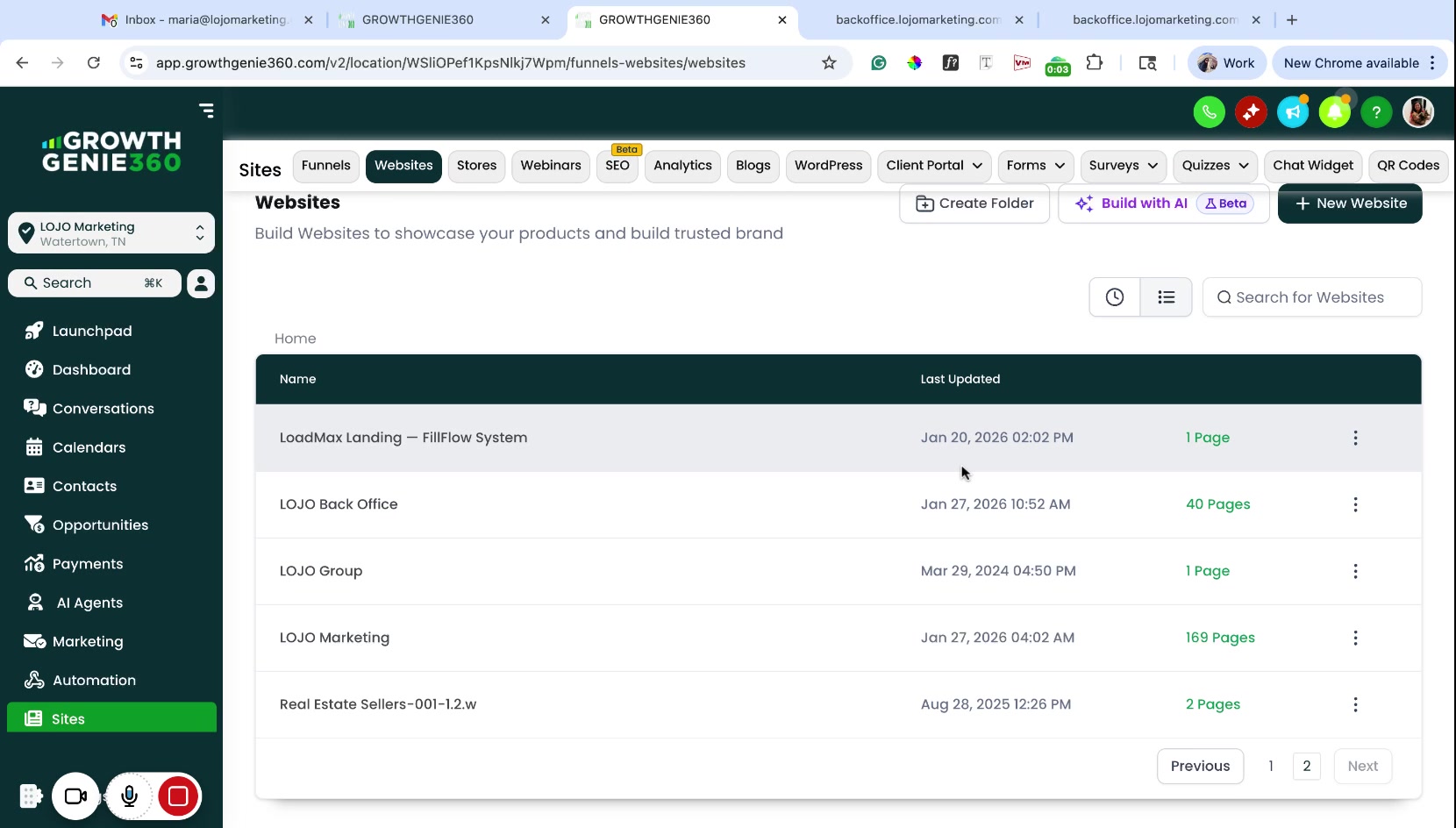
Task: Go to page 2 of websites
Action: 1306,766
